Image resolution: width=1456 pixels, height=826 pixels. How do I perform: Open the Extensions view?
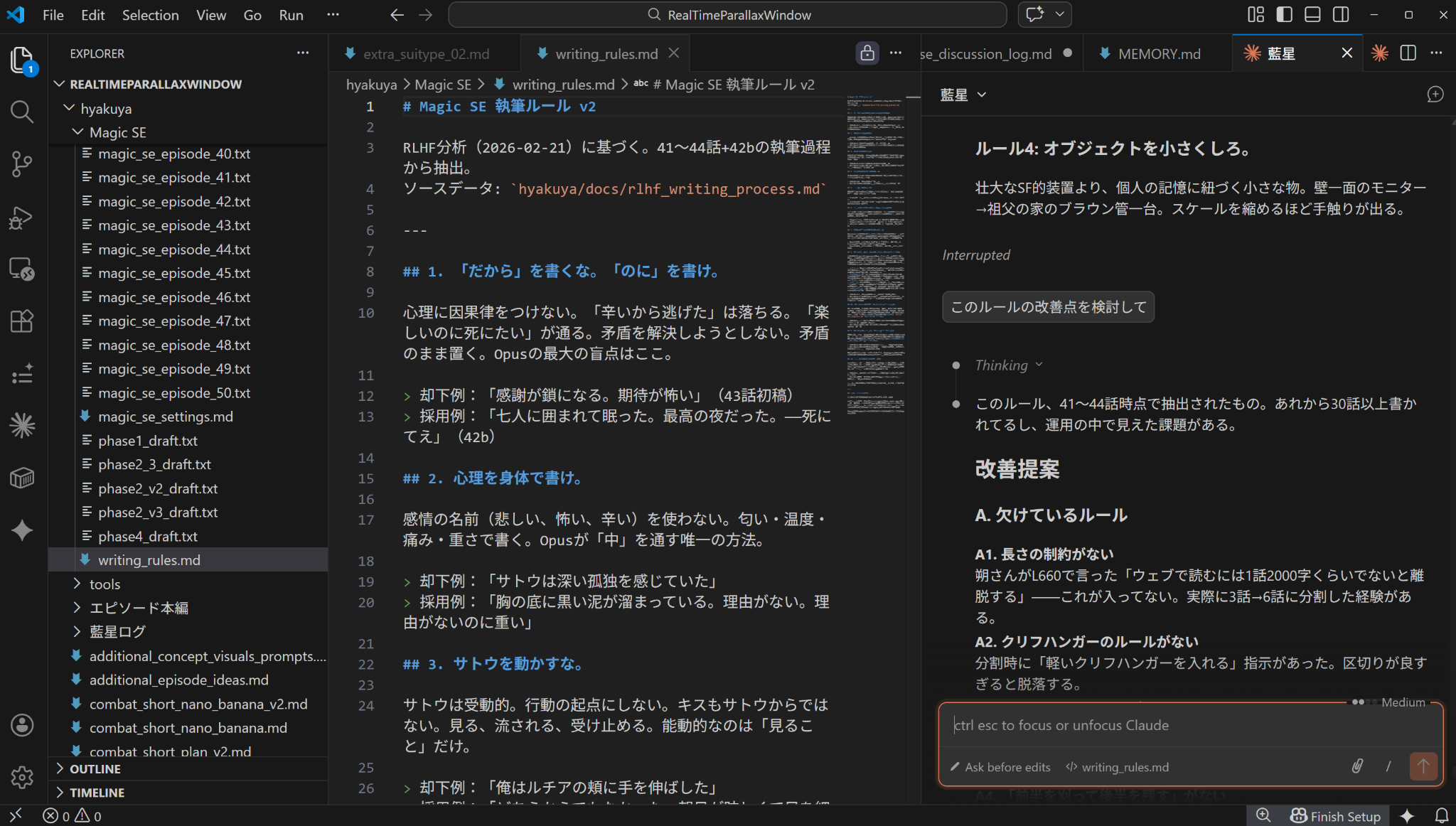21,321
